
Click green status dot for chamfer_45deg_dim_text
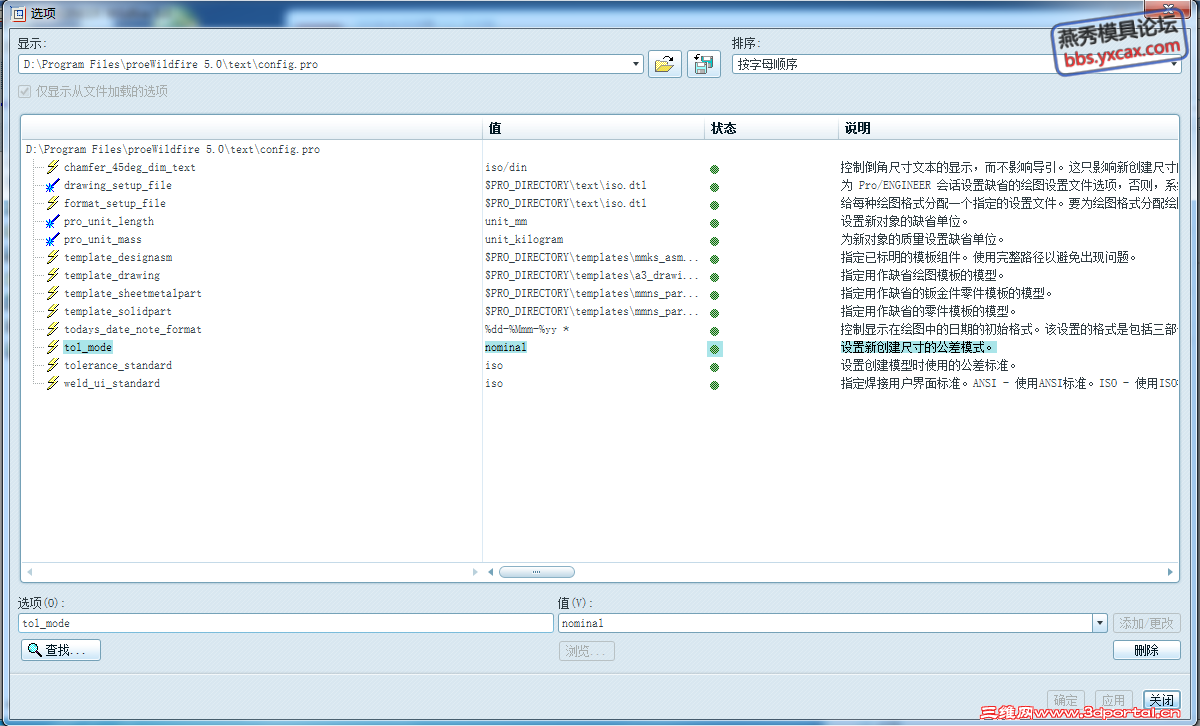[714, 169]
